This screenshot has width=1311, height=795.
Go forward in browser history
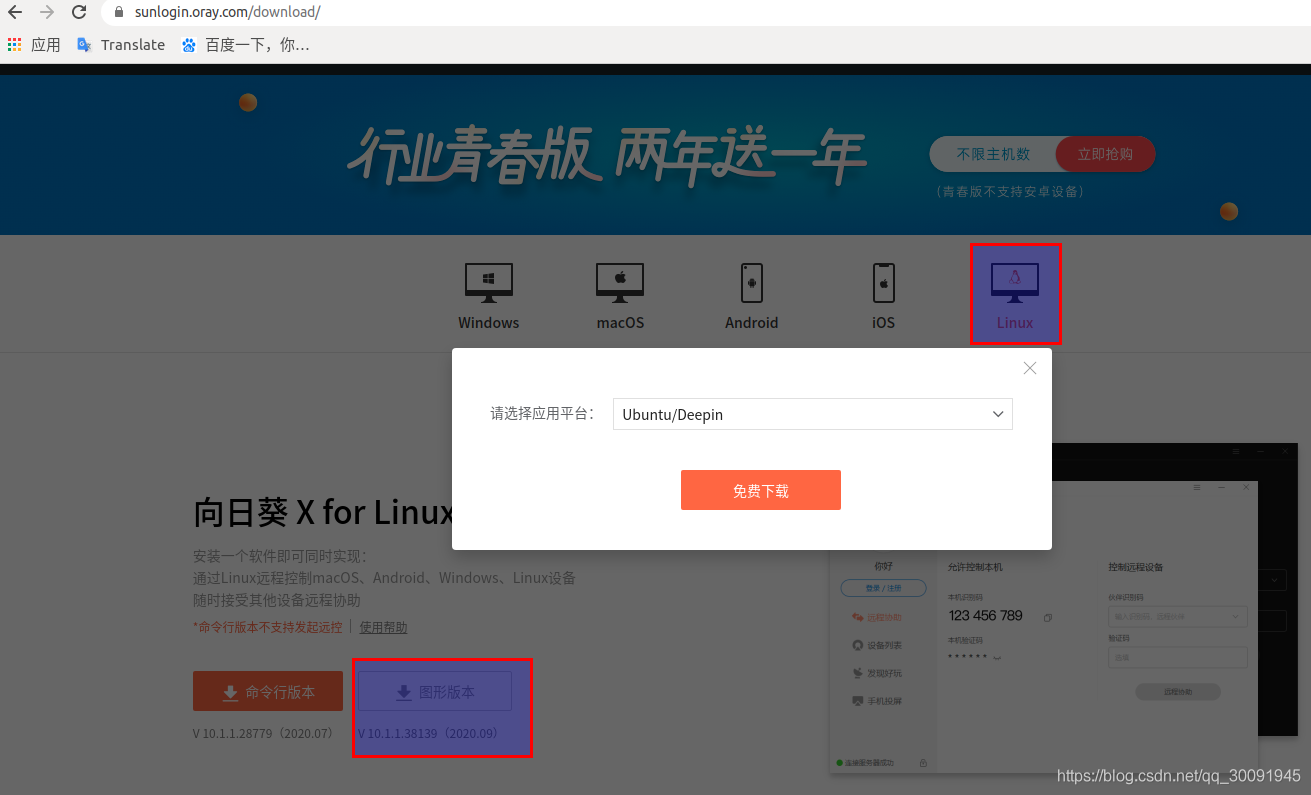coord(47,13)
